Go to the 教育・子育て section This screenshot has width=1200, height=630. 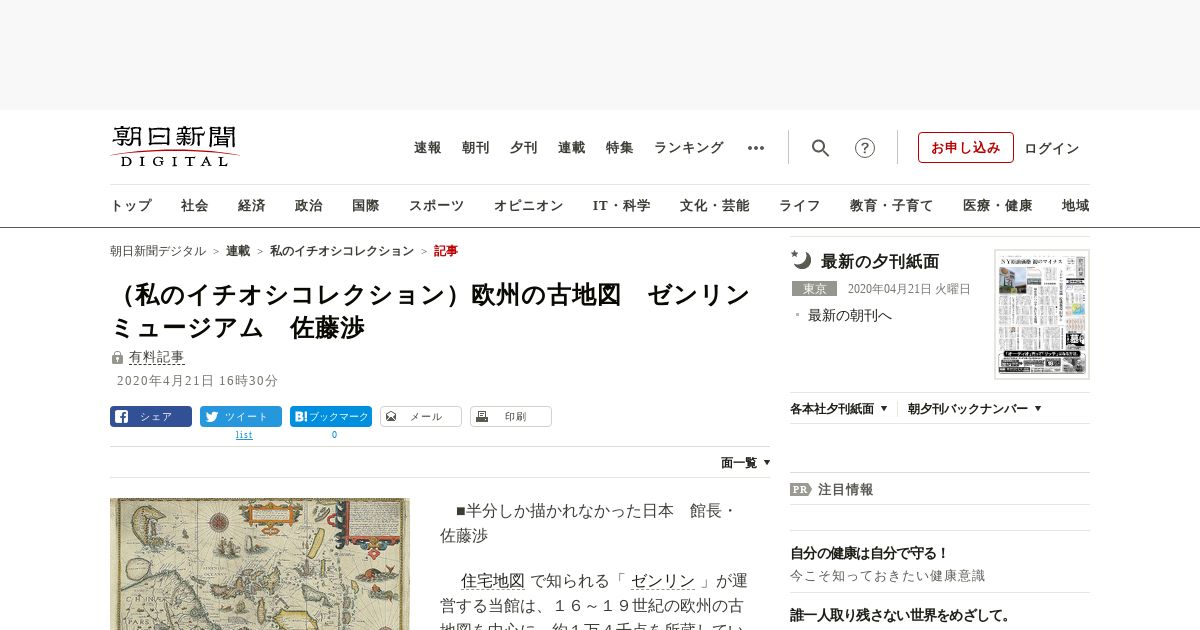tap(892, 206)
